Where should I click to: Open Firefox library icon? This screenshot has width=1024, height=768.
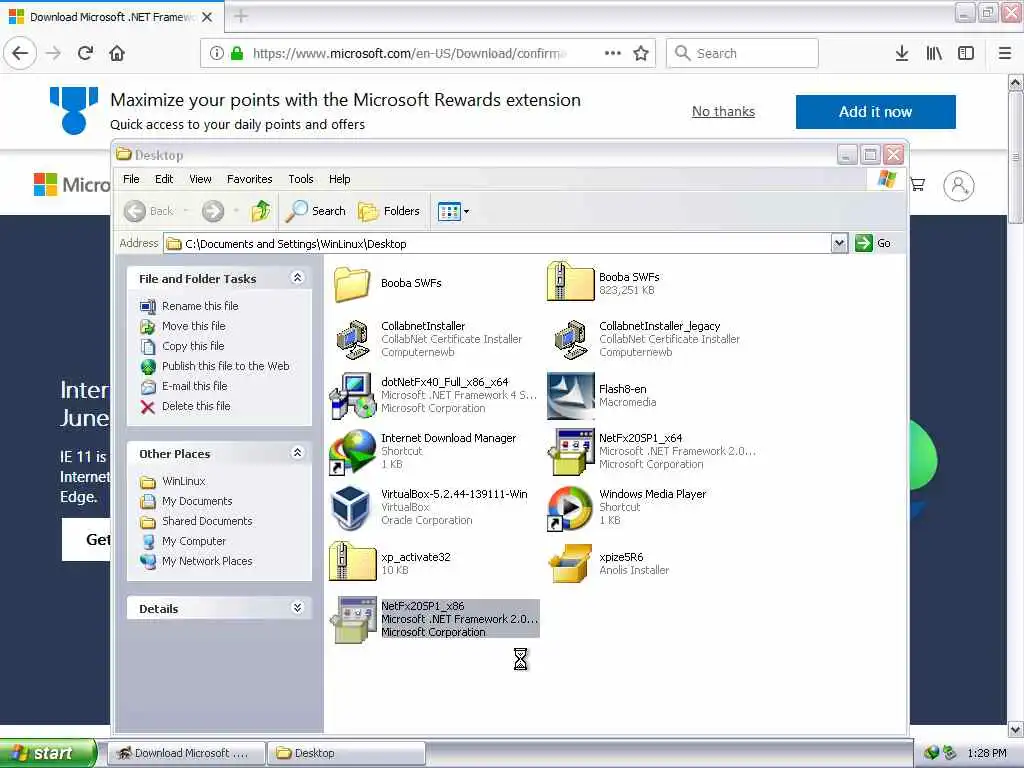coord(934,53)
